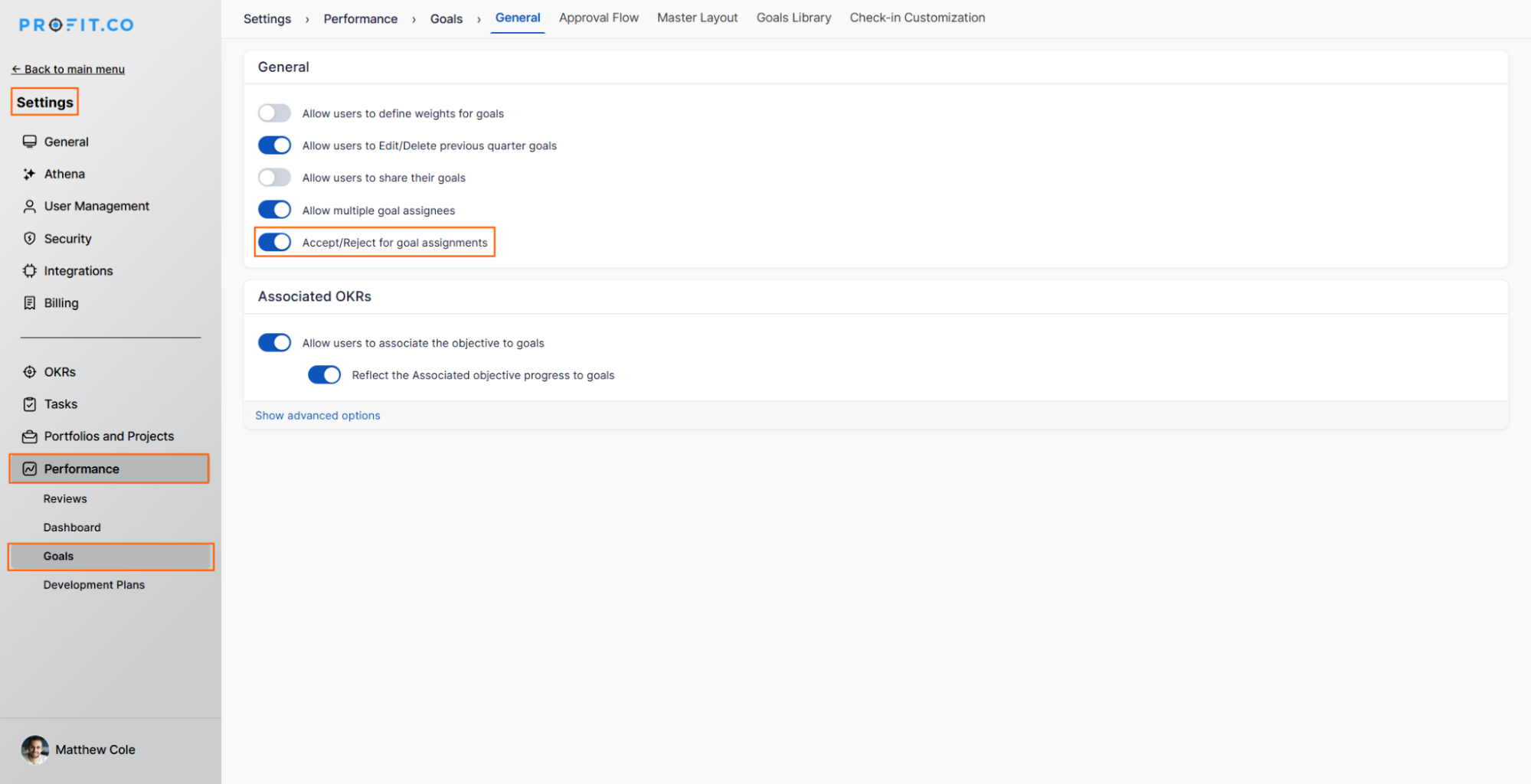Click the Portfolios and Projects briefcase icon
Viewport: 1531px width, 784px height.
(29, 436)
